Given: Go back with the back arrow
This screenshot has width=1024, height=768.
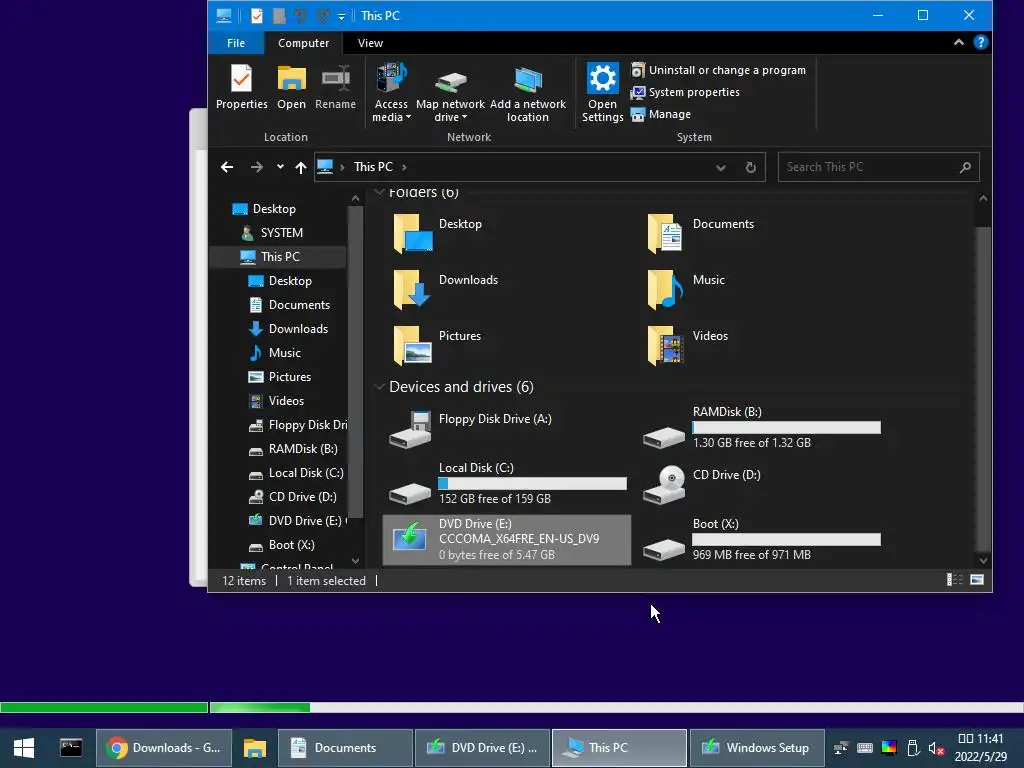Looking at the screenshot, I should (227, 167).
